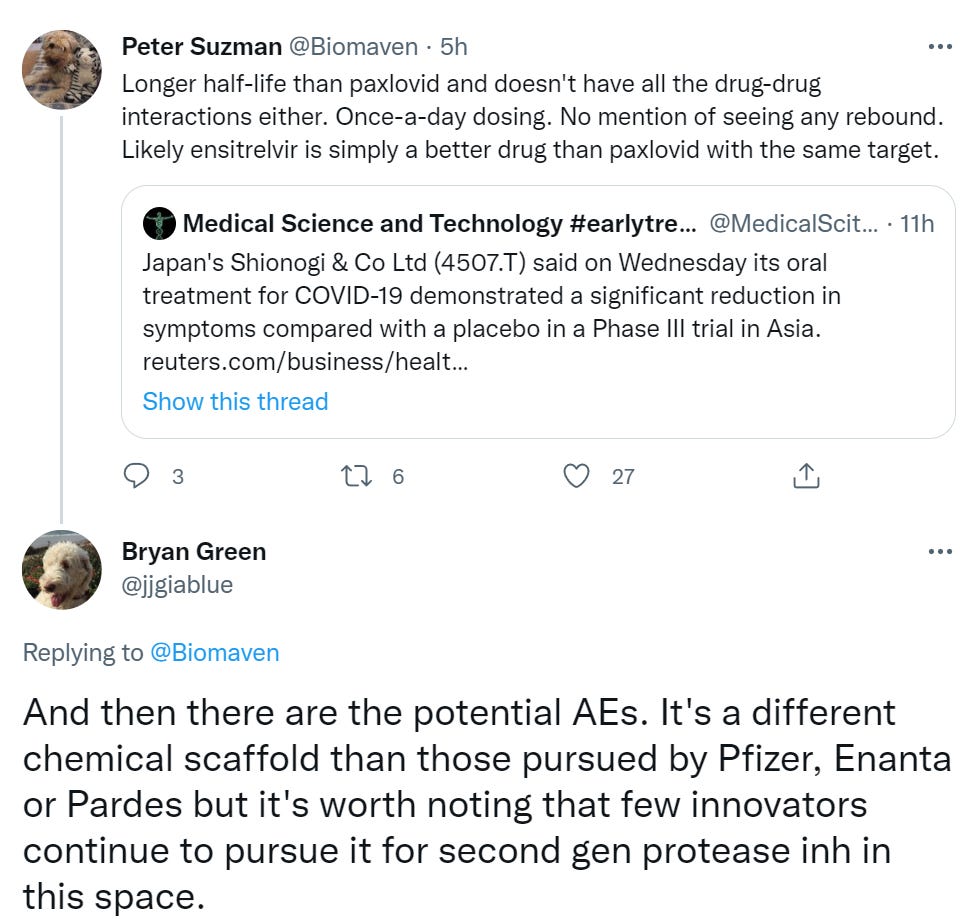Open the reuters.com link in quoted tweet
This screenshot has width=966, height=919.
[x=305, y=360]
